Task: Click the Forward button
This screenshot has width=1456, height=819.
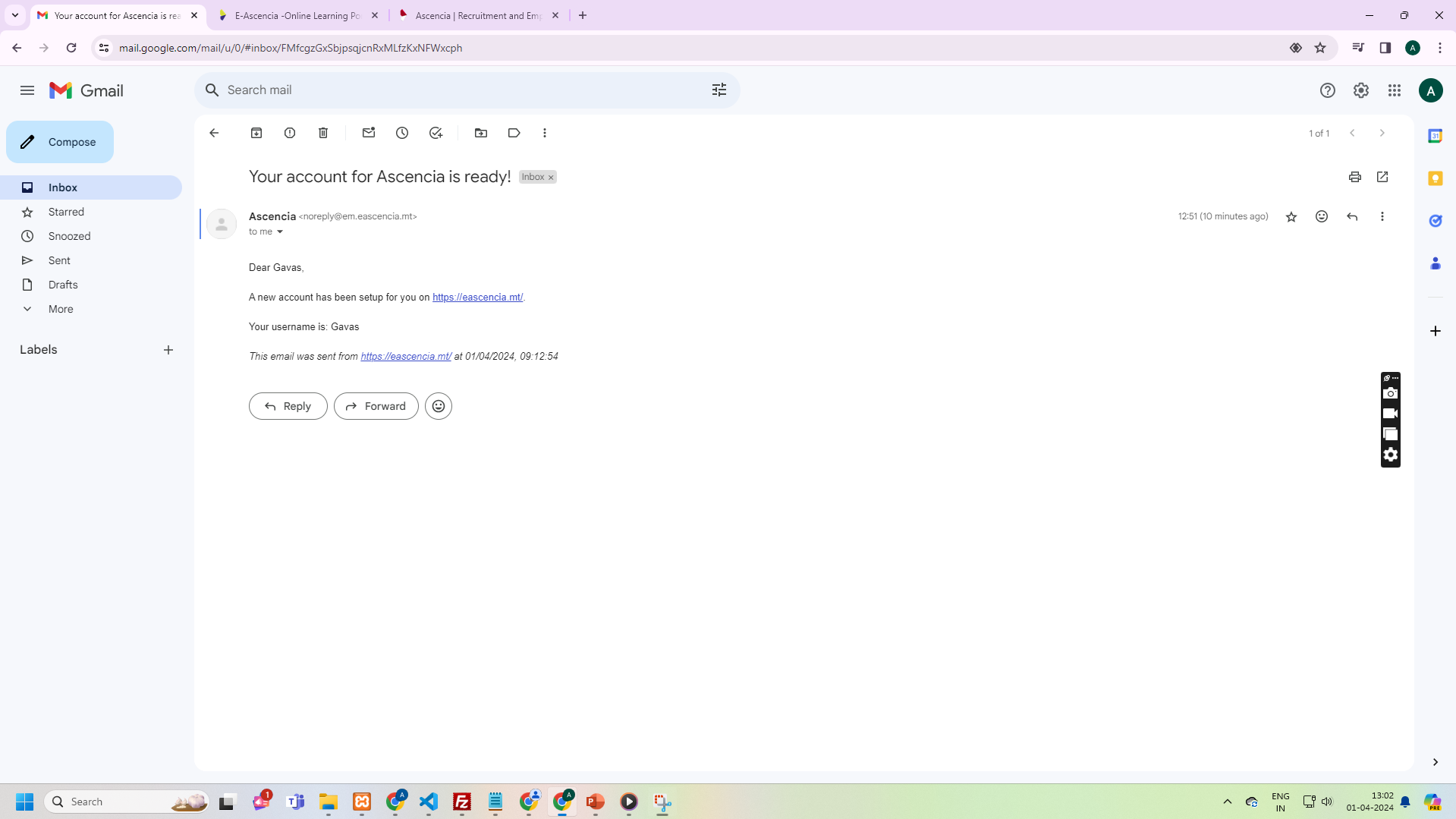Action: point(376,406)
